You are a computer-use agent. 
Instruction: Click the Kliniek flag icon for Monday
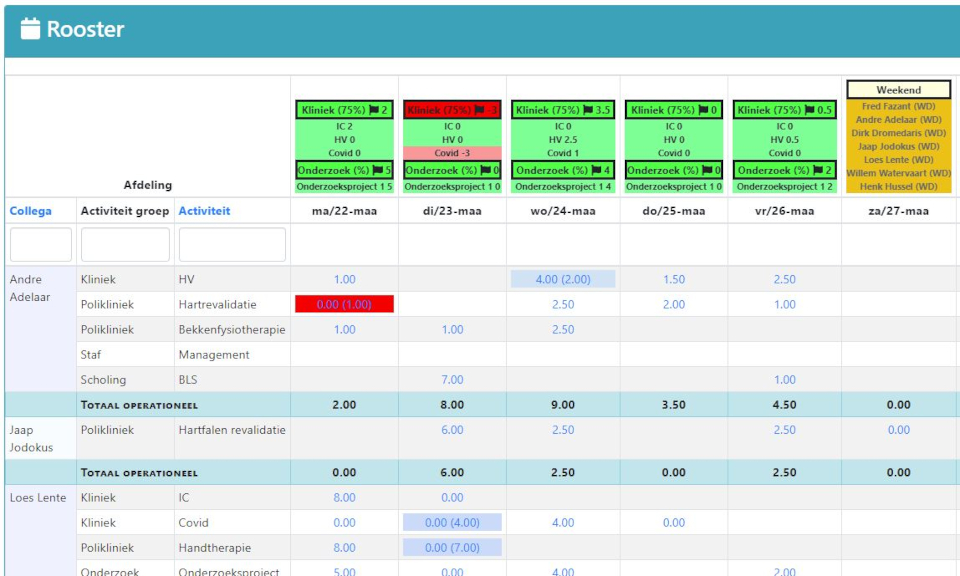pyautogui.click(x=374, y=110)
